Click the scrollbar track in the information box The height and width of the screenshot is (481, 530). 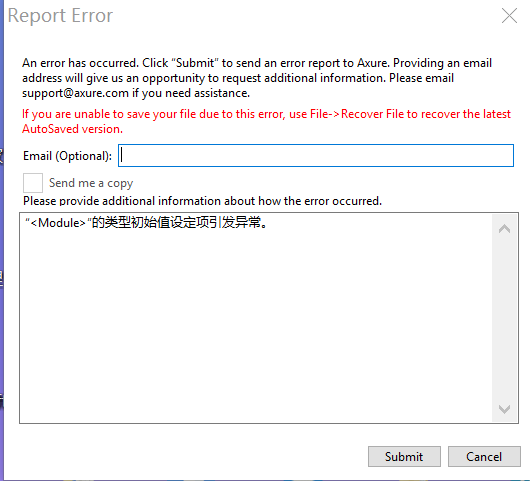(x=504, y=319)
